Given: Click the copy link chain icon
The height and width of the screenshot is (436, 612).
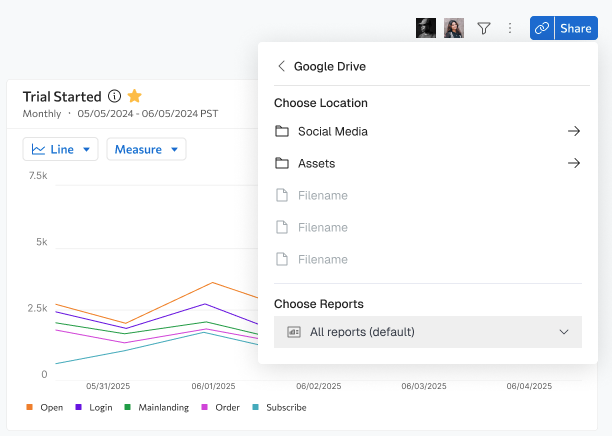Looking at the screenshot, I should [x=542, y=28].
